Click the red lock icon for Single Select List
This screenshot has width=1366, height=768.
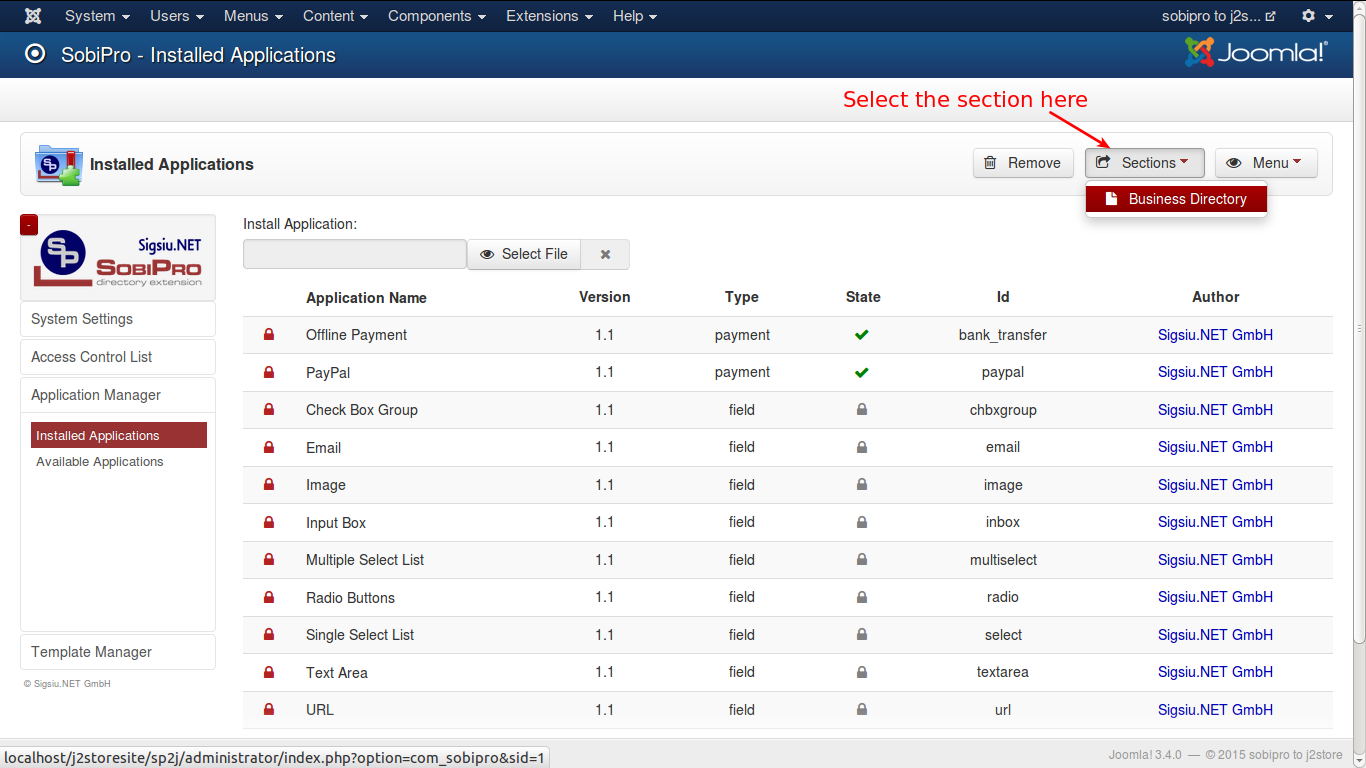click(x=268, y=635)
